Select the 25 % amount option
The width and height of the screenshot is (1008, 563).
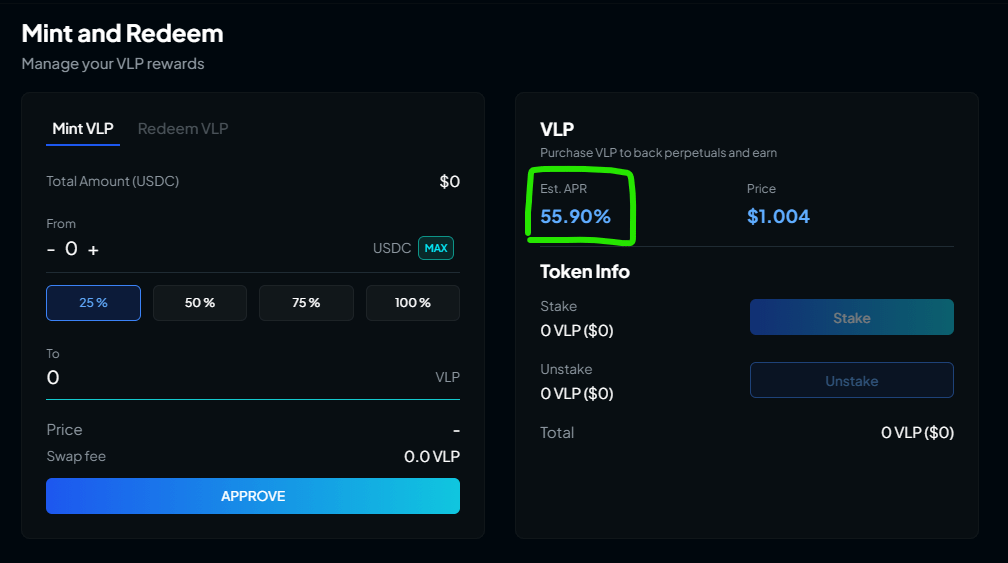93,303
